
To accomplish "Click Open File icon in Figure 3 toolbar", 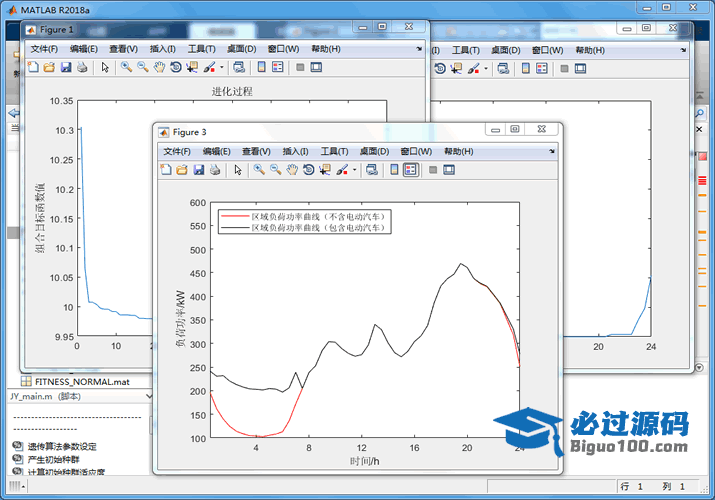I will 182,170.
